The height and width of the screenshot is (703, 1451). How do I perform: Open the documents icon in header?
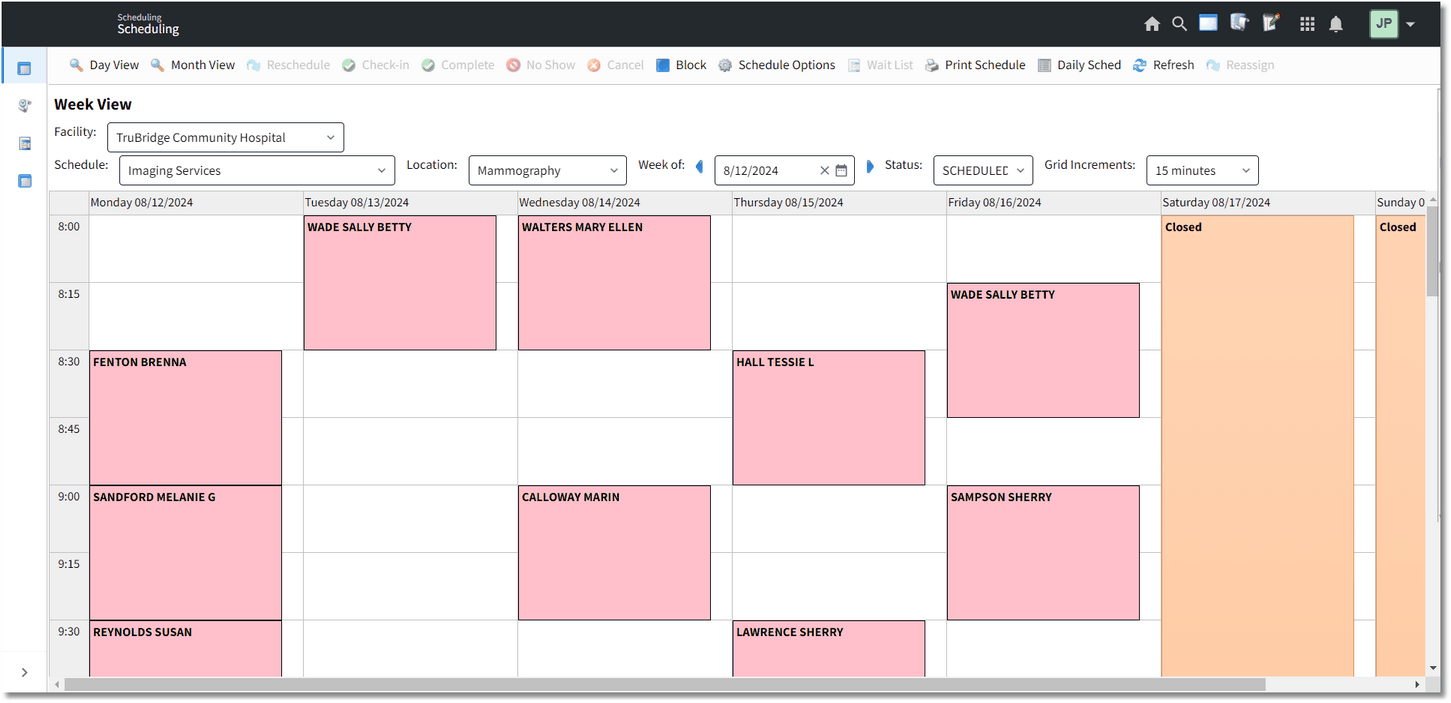point(1240,23)
